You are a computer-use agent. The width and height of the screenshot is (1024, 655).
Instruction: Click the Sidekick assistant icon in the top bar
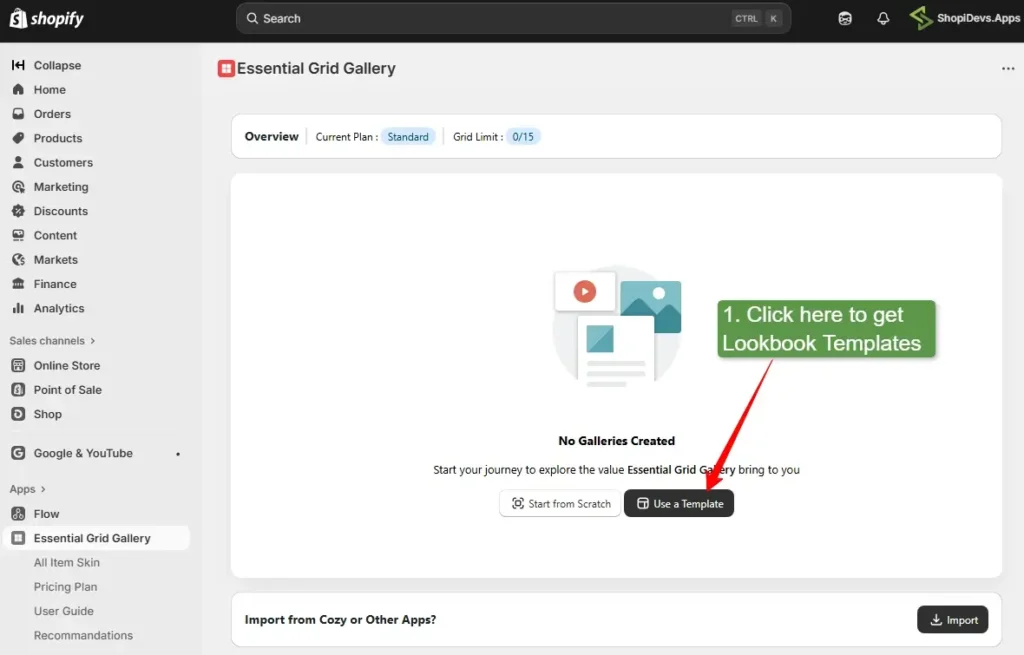pyautogui.click(x=845, y=19)
